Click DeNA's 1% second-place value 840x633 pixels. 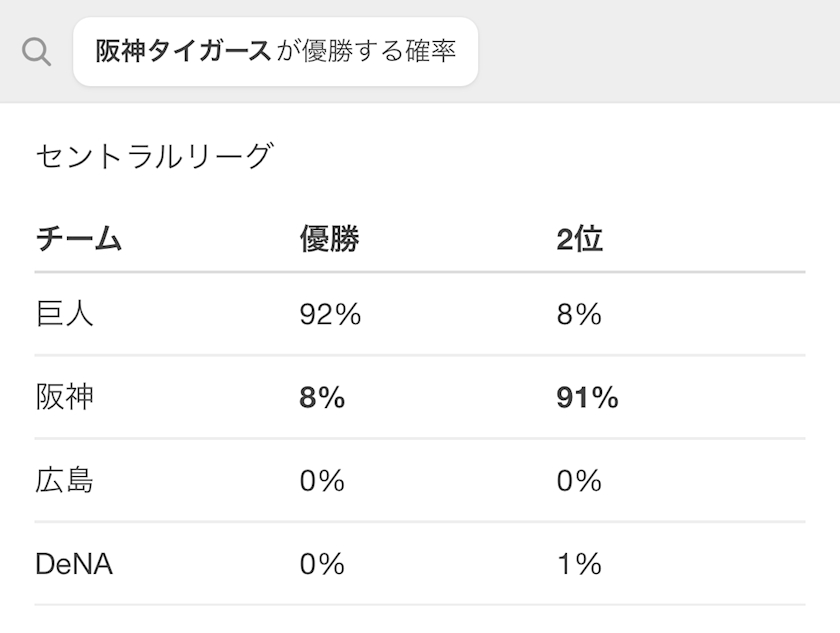coord(579,564)
